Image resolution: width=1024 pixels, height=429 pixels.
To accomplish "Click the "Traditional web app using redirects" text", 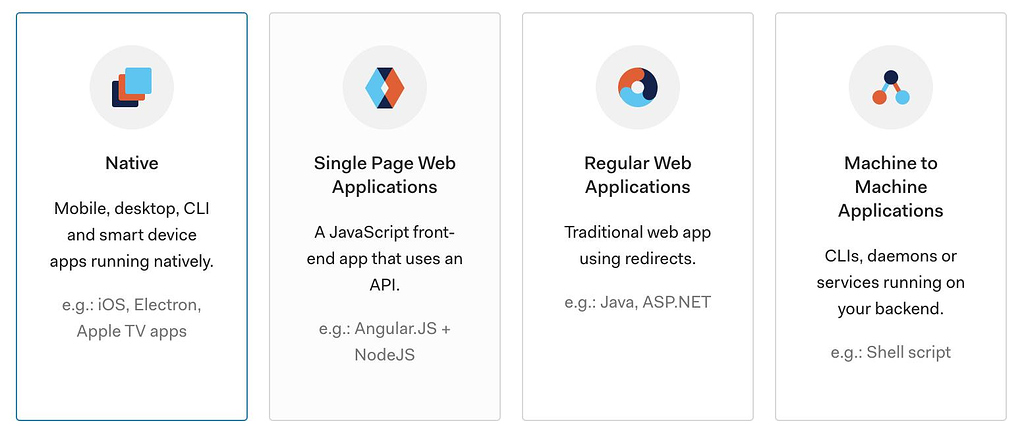I will click(x=637, y=246).
